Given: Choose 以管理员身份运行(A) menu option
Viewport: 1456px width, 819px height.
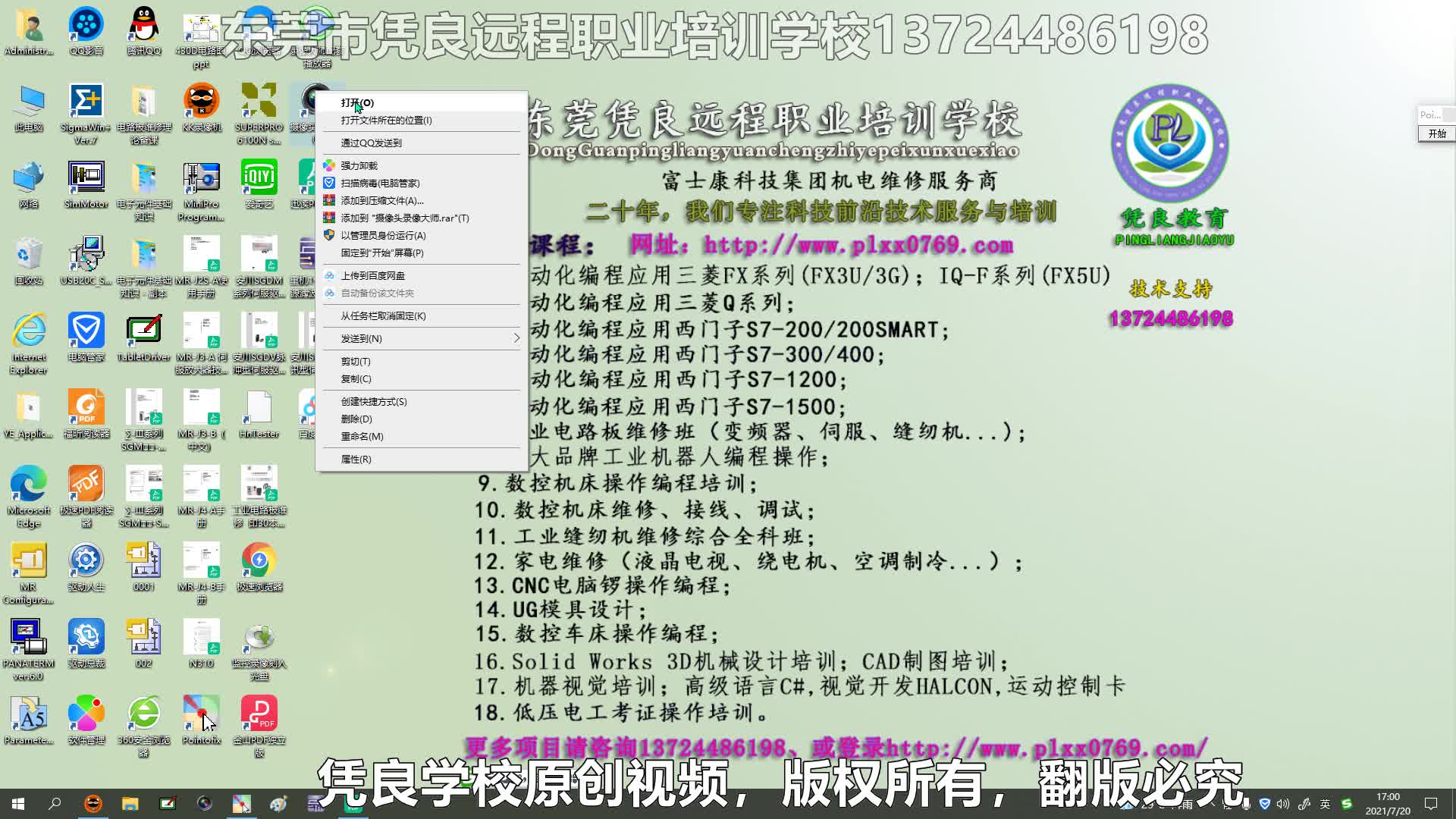Looking at the screenshot, I should click(x=422, y=235).
